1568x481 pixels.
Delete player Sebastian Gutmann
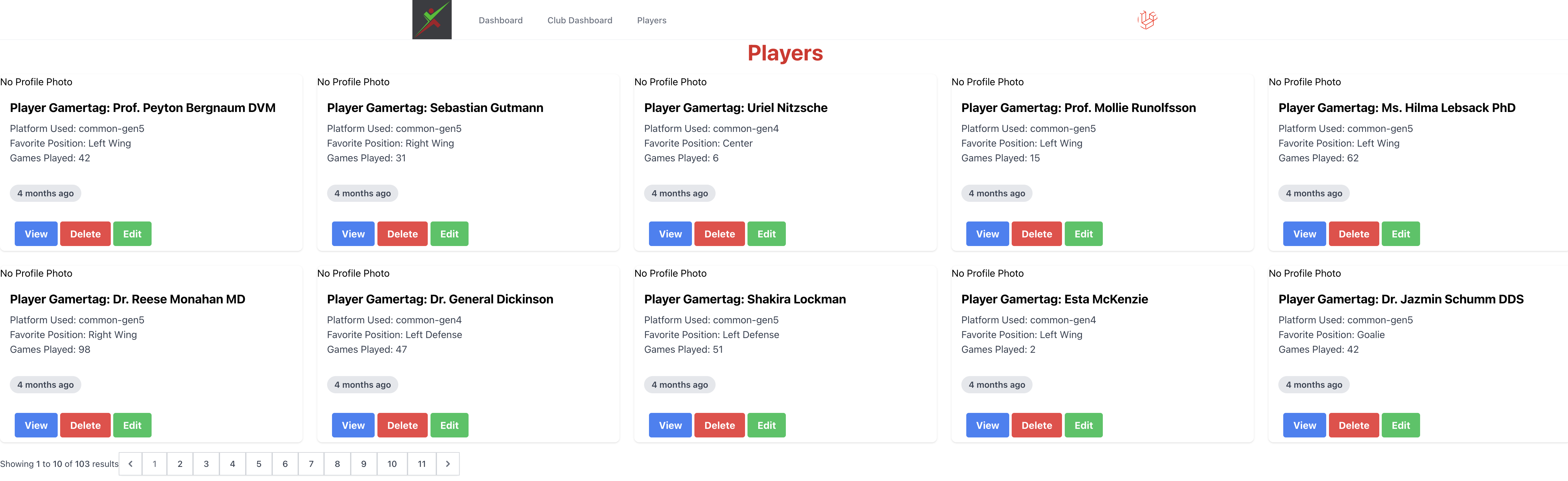tap(402, 234)
